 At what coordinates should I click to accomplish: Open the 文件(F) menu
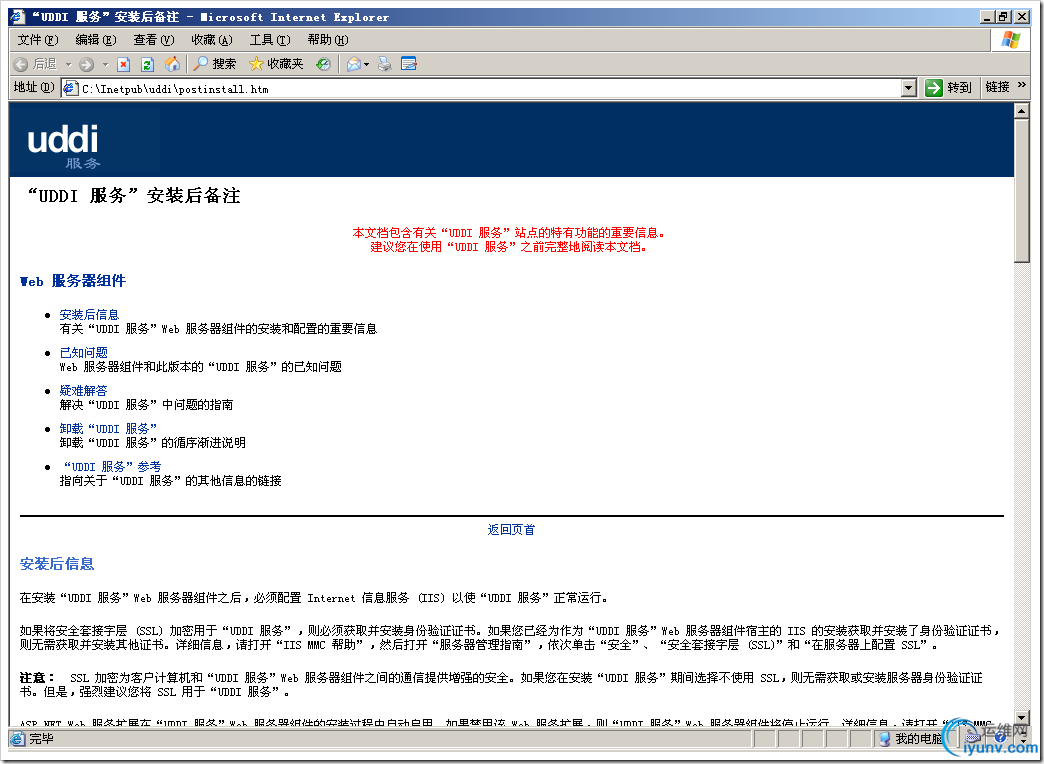click(x=38, y=40)
